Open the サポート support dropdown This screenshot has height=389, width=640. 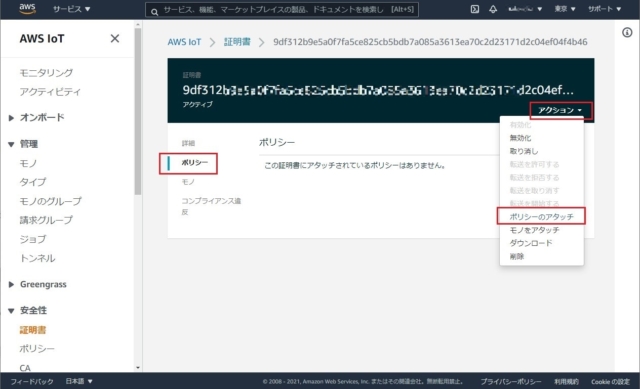tap(604, 9)
